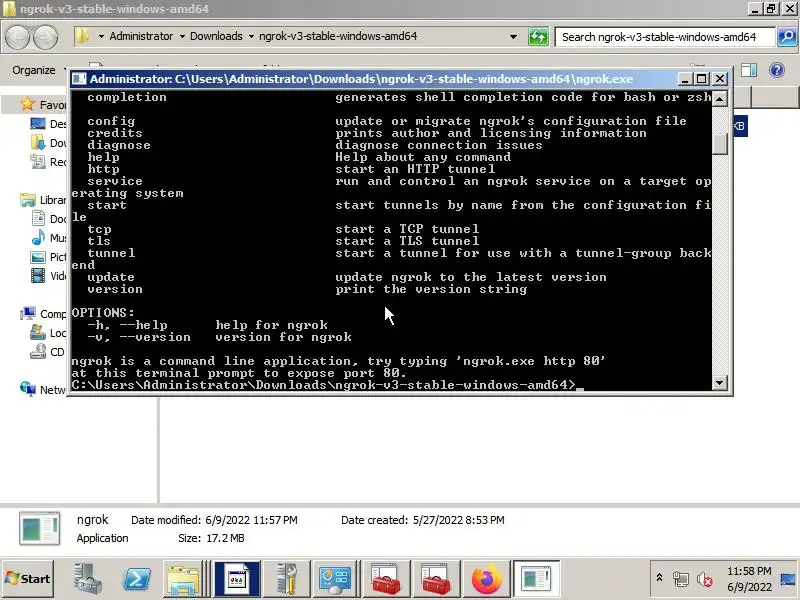800x600 pixels.
Task: Expand the dropdown arrow after Administrator in the address bar
Action: [182, 37]
